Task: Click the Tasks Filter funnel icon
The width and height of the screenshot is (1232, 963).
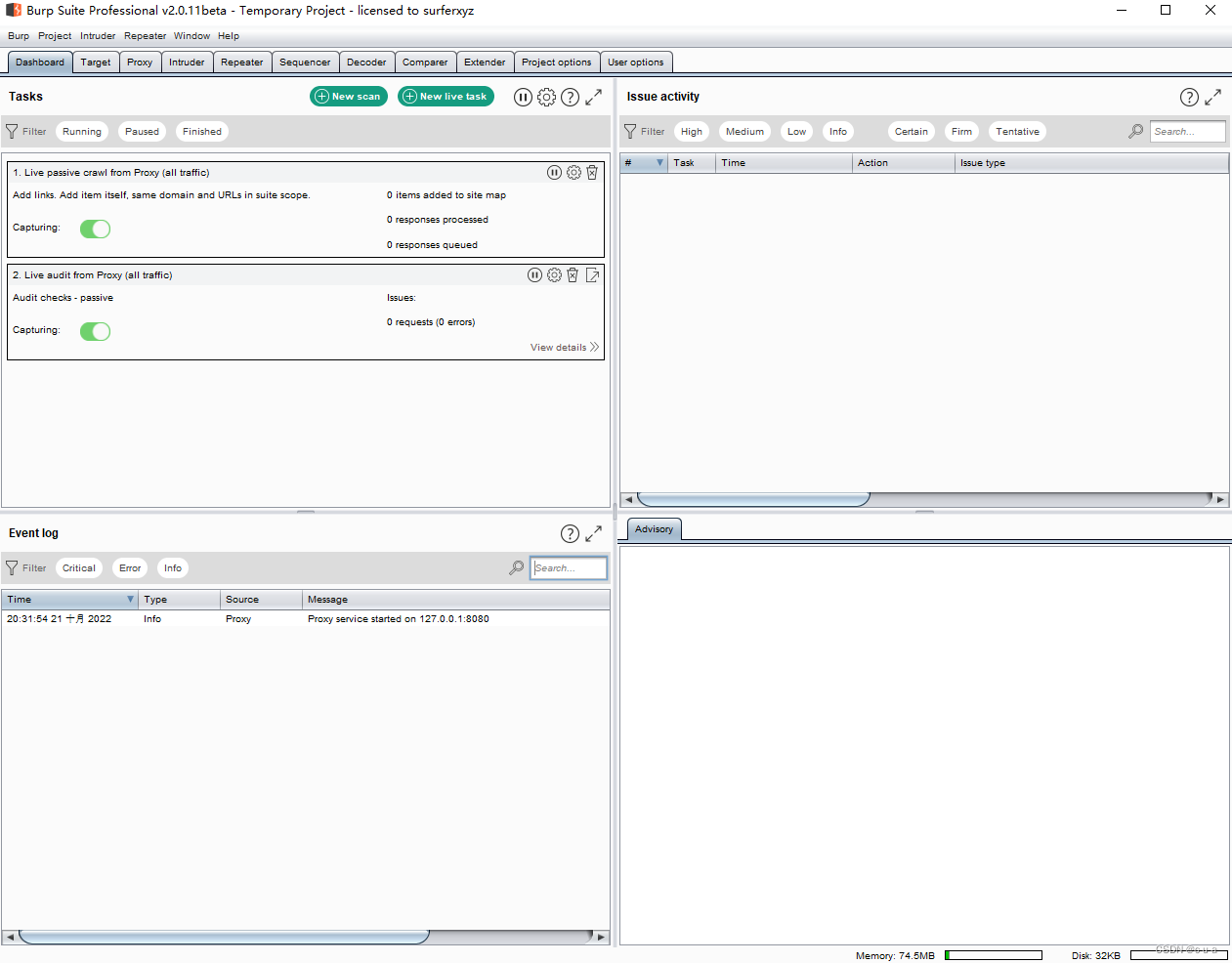Action: [12, 131]
